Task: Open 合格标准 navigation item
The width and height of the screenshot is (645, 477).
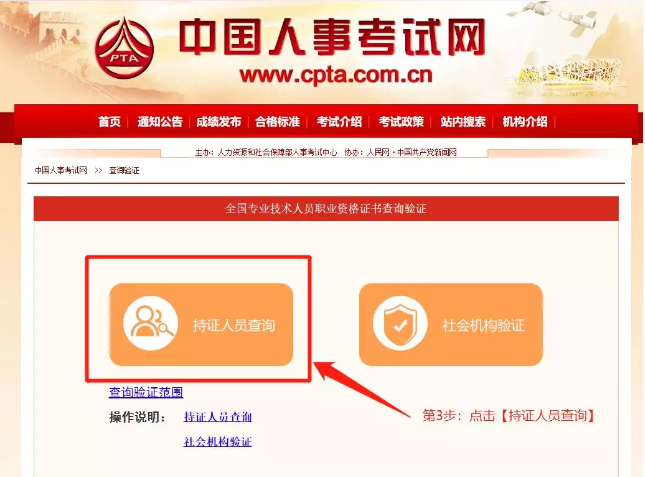Action: pos(277,122)
